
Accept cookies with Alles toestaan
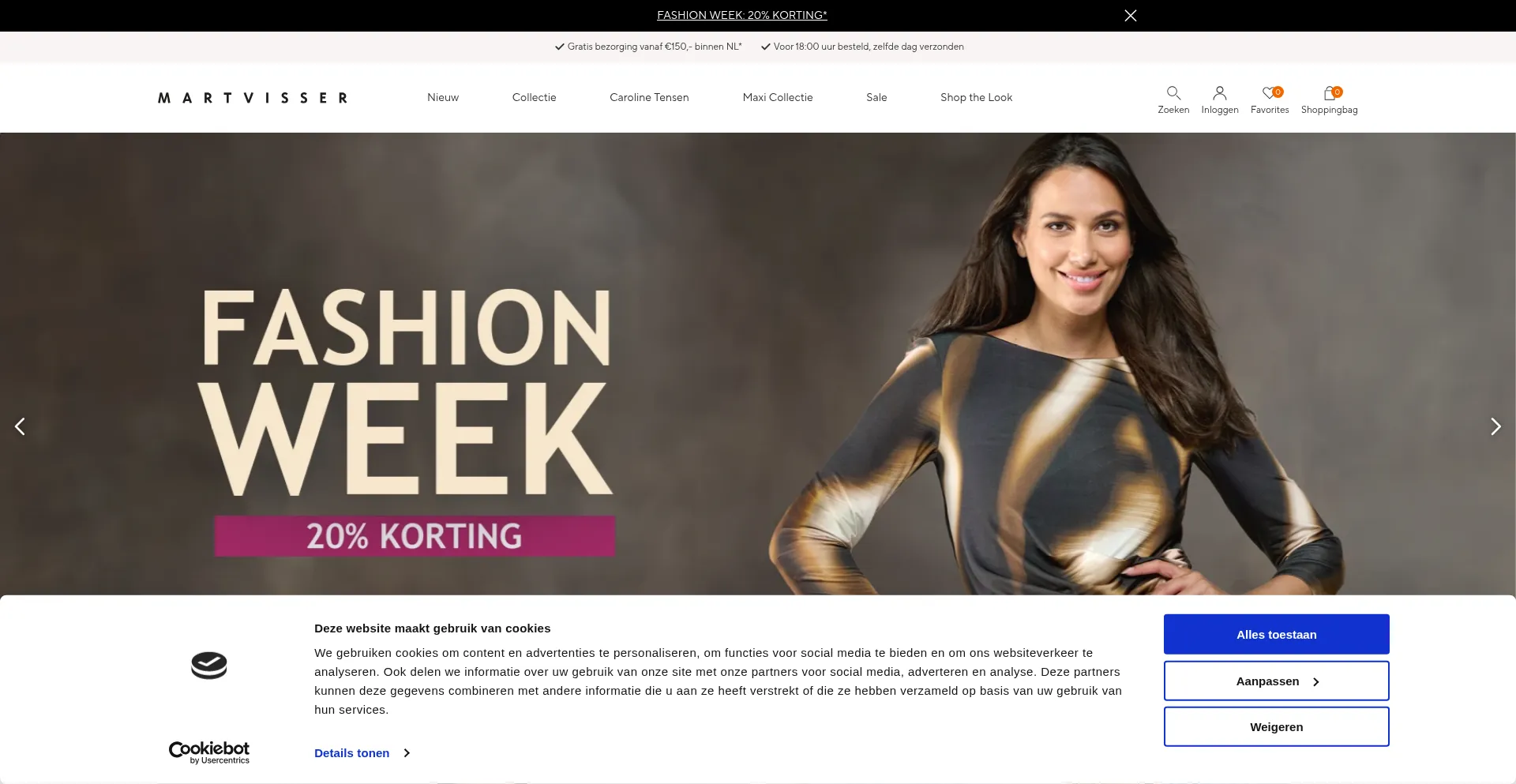click(x=1277, y=635)
